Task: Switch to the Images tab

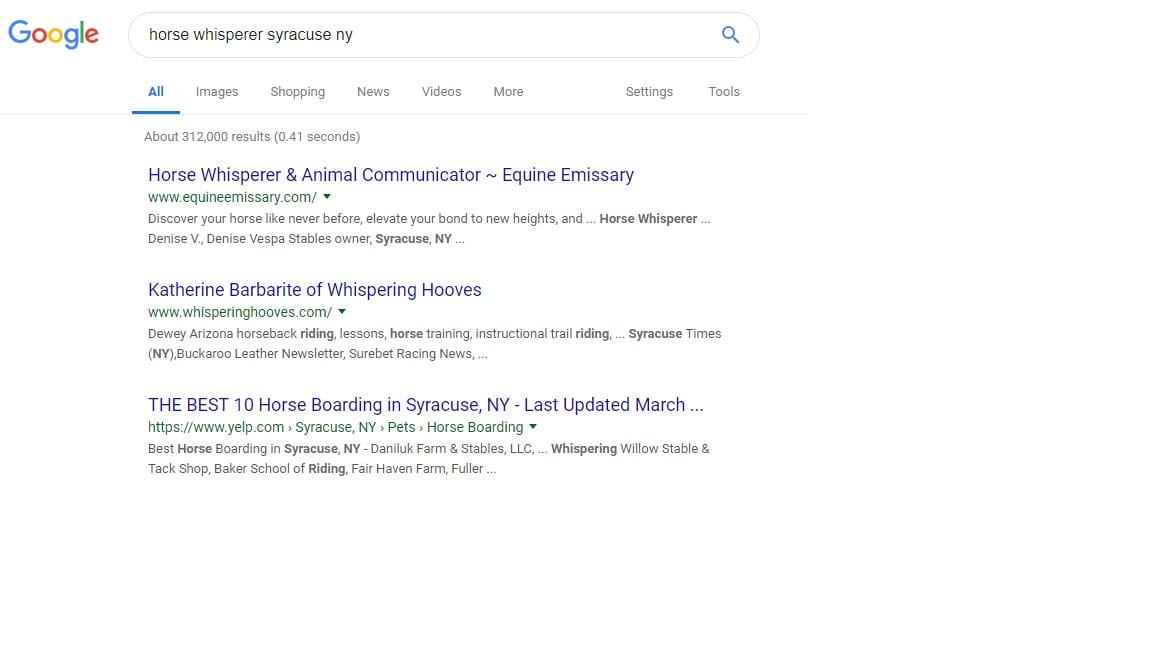Action: click(x=217, y=92)
